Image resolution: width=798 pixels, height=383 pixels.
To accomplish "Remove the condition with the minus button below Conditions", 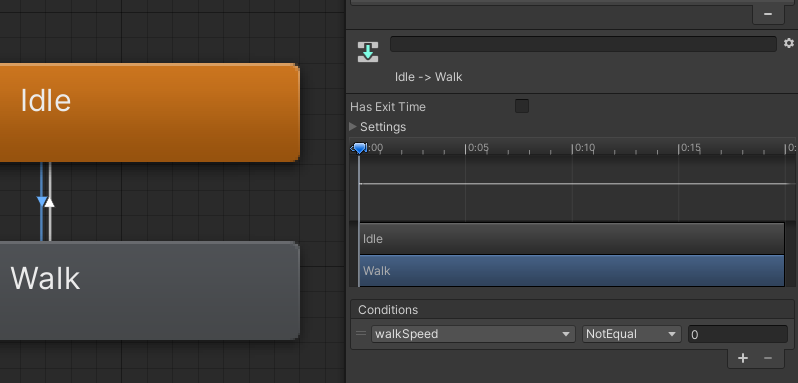I will pyautogui.click(x=768, y=359).
